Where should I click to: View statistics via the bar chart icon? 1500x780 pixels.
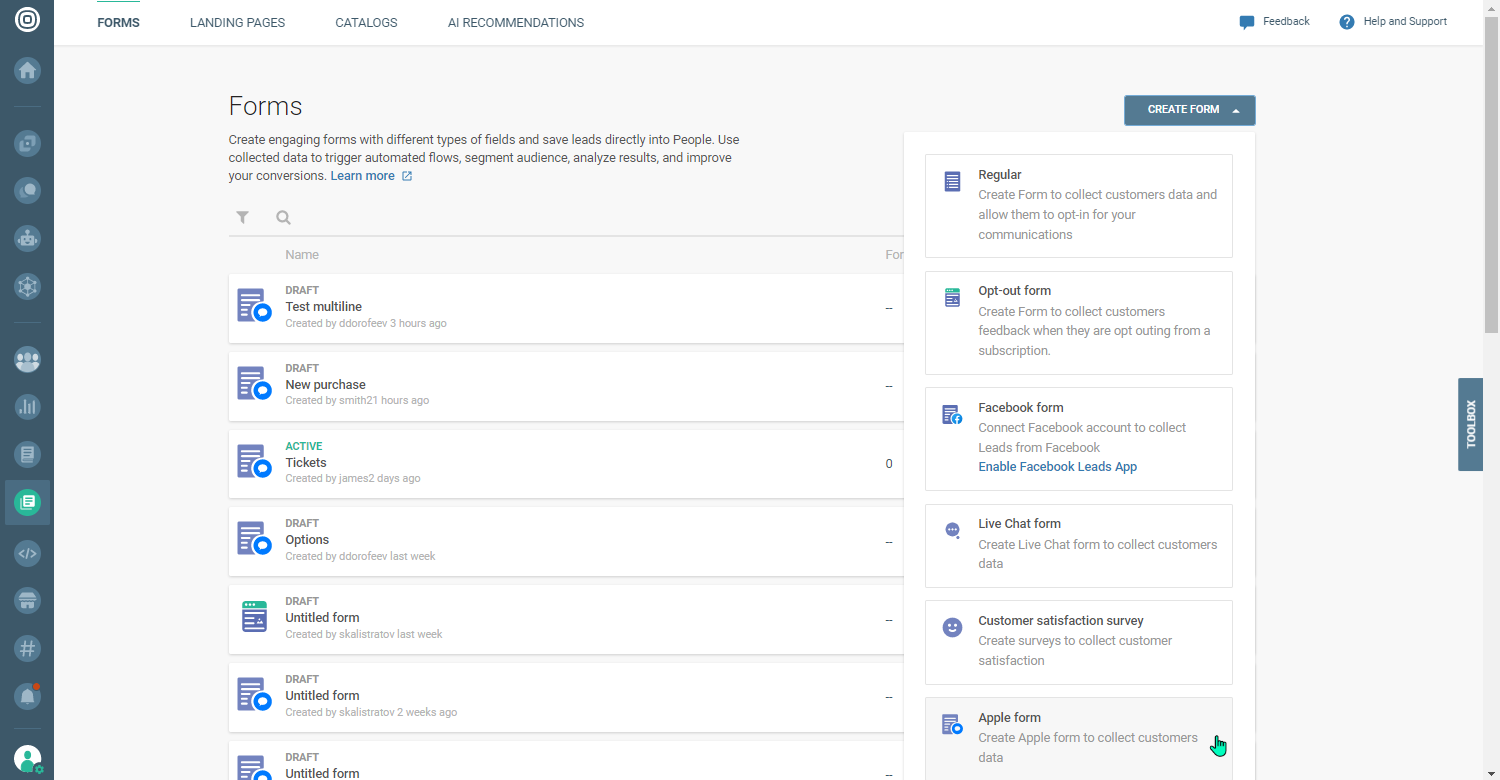(27, 407)
